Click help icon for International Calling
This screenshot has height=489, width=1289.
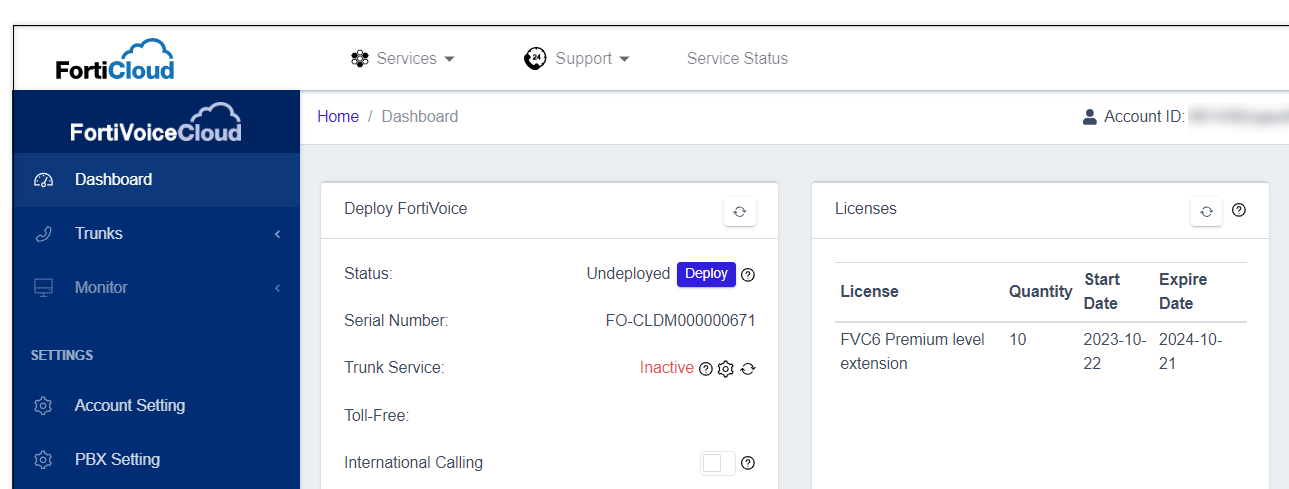748,463
